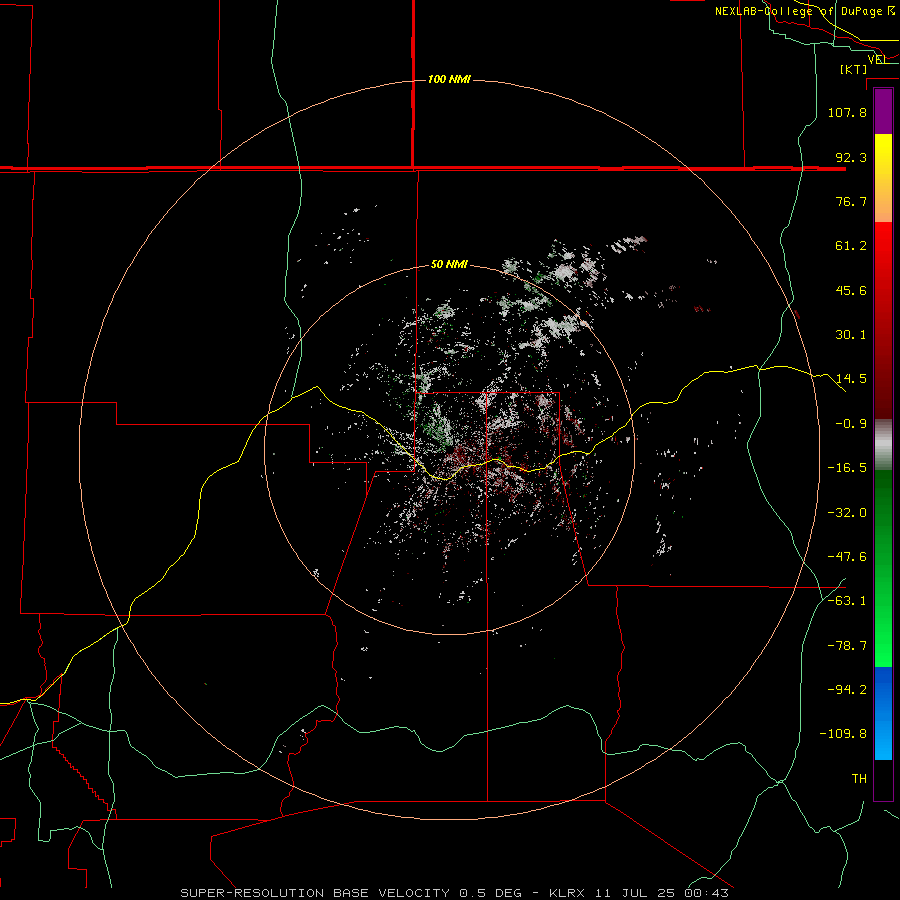This screenshot has width=900, height=900.
Task: Click the -16.5 velocity scale value
Action: [847, 468]
